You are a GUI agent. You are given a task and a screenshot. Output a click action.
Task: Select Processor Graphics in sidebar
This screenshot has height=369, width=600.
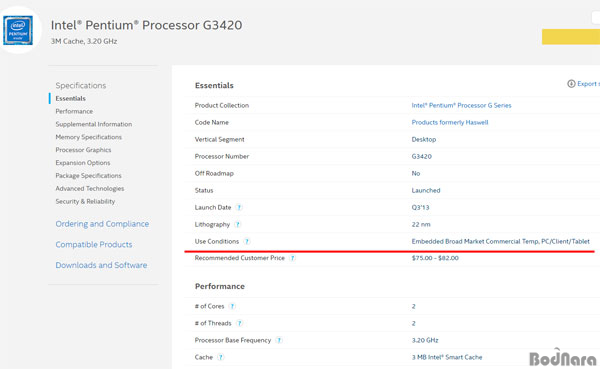(x=83, y=150)
